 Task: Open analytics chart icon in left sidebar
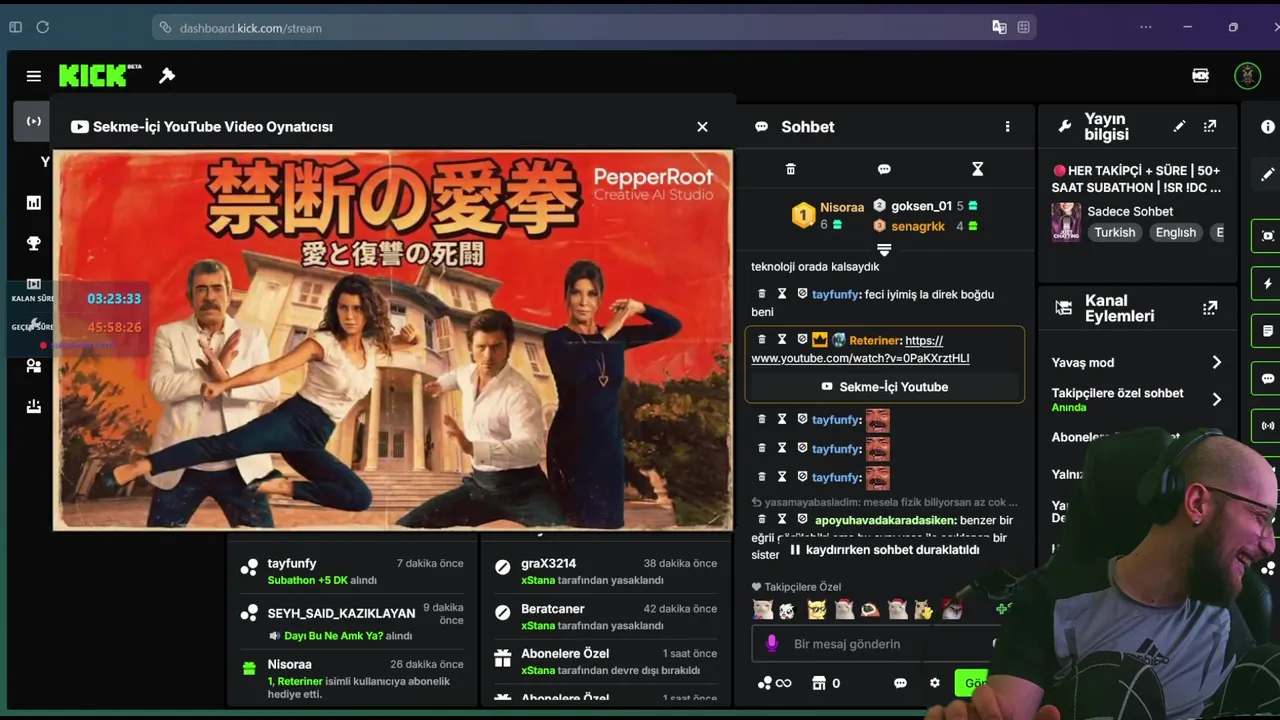pyautogui.click(x=33, y=203)
